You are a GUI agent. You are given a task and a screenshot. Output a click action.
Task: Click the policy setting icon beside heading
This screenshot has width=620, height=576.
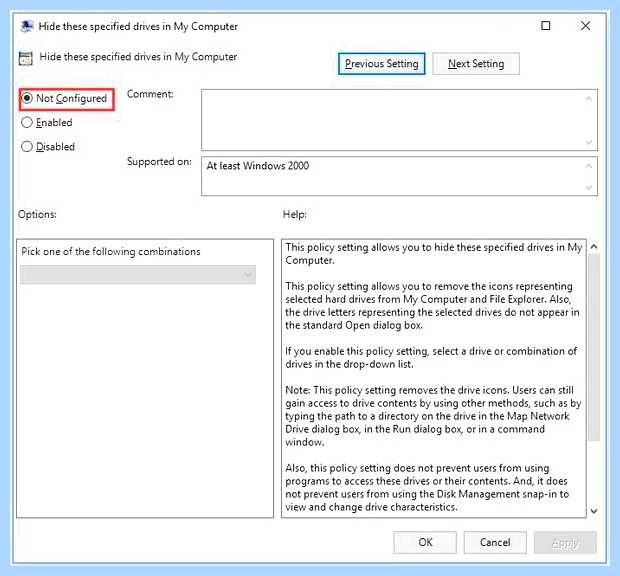(x=26, y=58)
